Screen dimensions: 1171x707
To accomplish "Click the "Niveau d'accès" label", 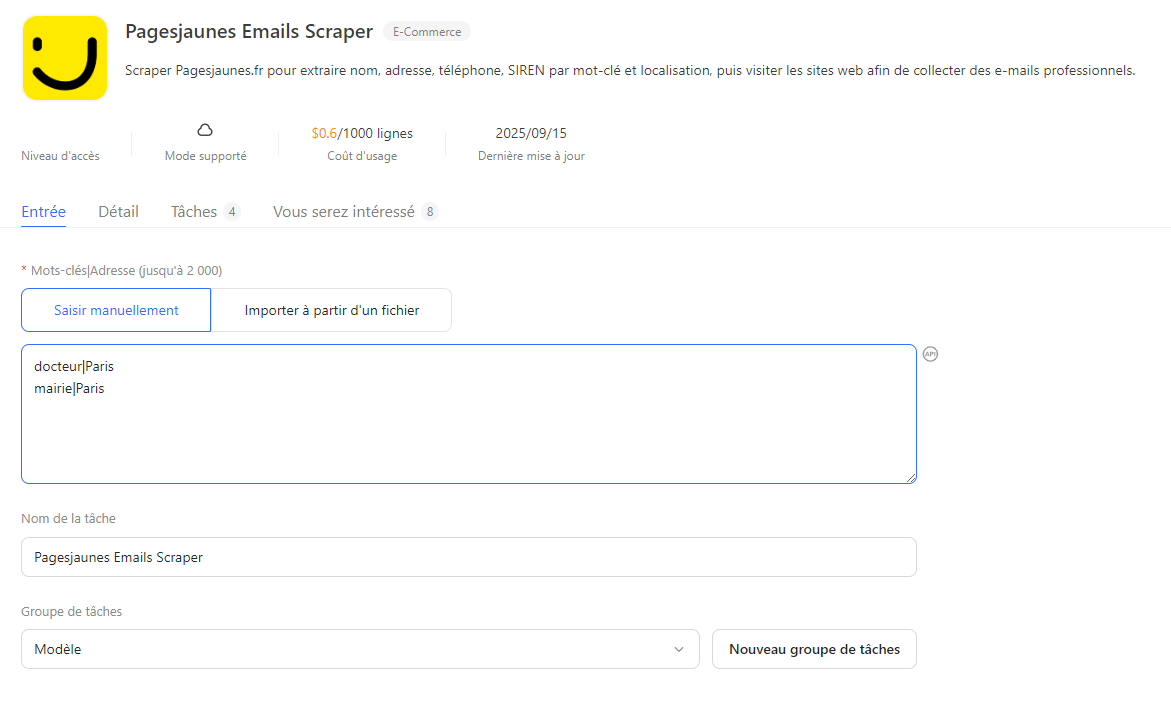I will (x=60, y=155).
